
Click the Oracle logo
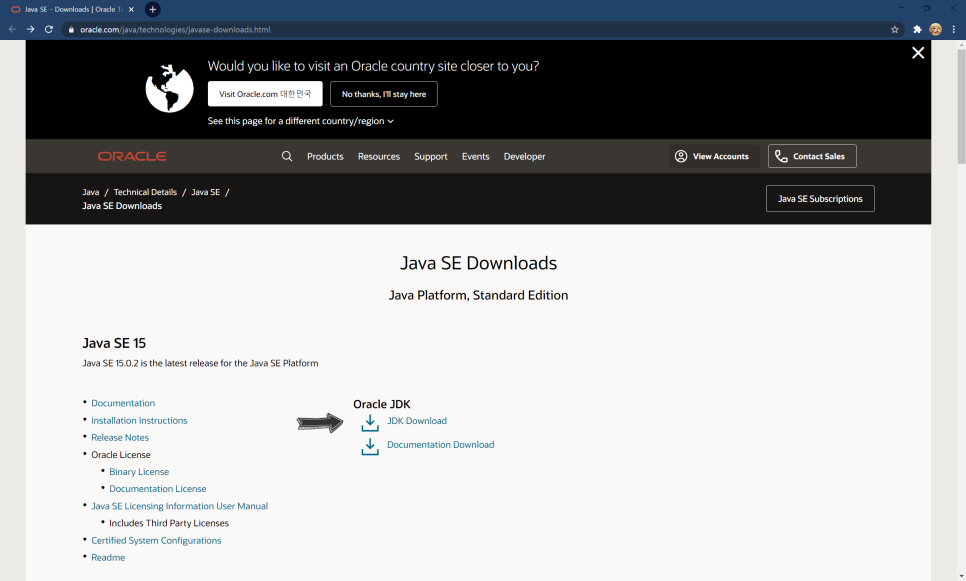tap(132, 156)
